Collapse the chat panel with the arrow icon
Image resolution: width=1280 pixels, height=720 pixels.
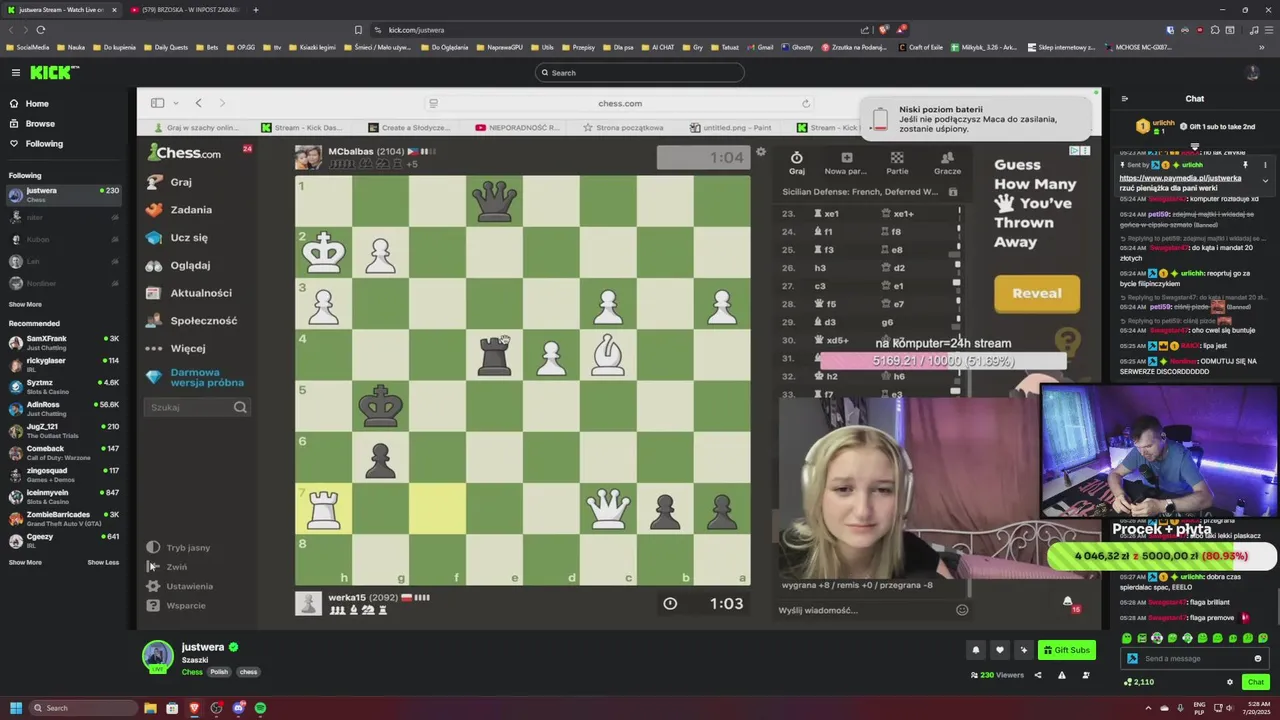tap(1125, 99)
